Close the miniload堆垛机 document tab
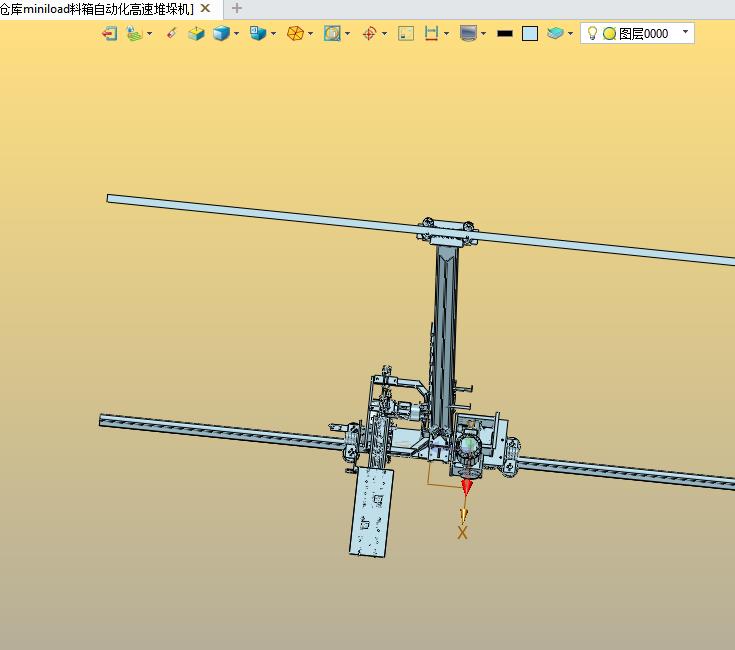The image size is (735, 650). [x=205, y=8]
